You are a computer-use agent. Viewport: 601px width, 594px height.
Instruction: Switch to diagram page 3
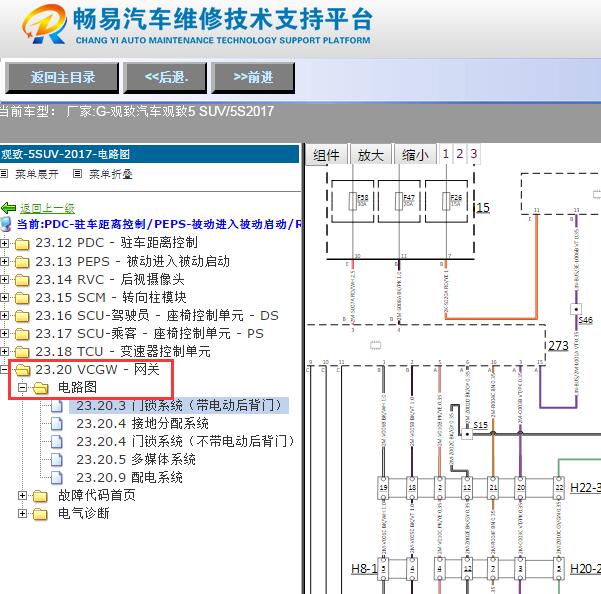(x=474, y=154)
